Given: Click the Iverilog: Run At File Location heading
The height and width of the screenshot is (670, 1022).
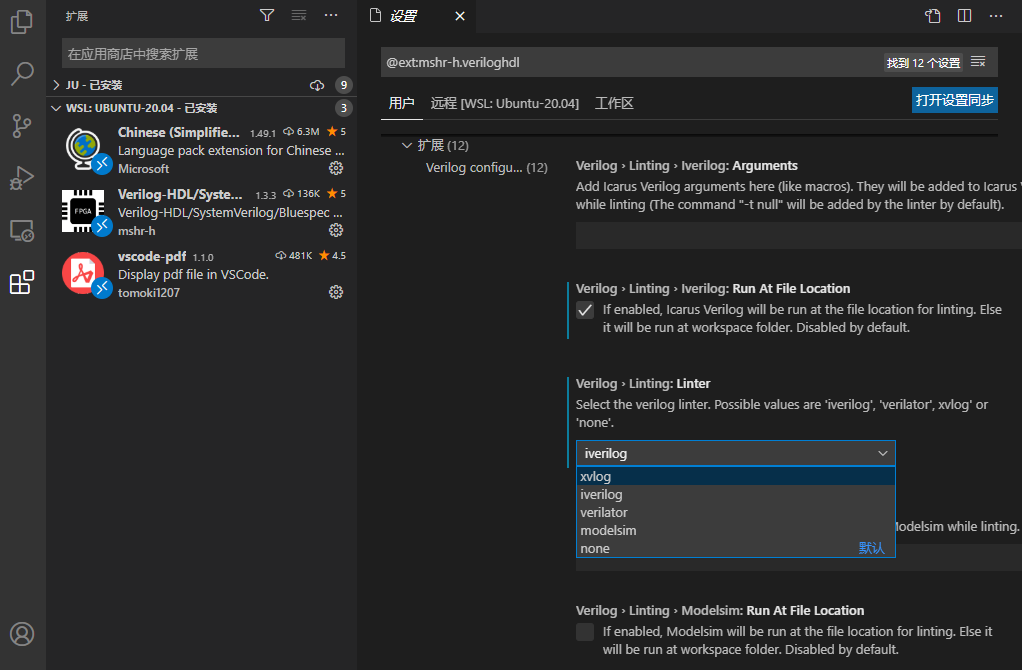Looking at the screenshot, I should (x=712, y=288).
